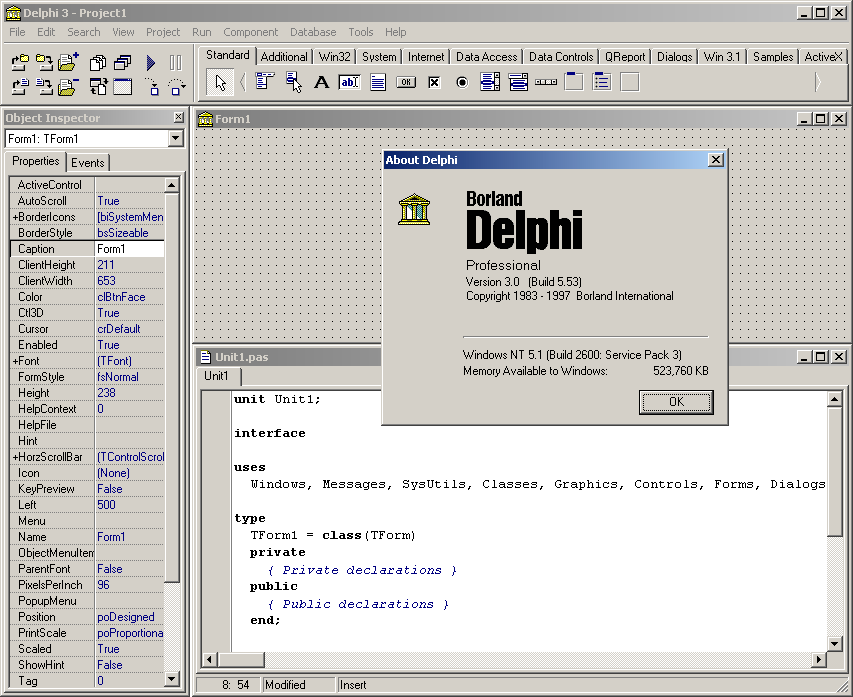Click the Open Project speedbar icon

20,63
